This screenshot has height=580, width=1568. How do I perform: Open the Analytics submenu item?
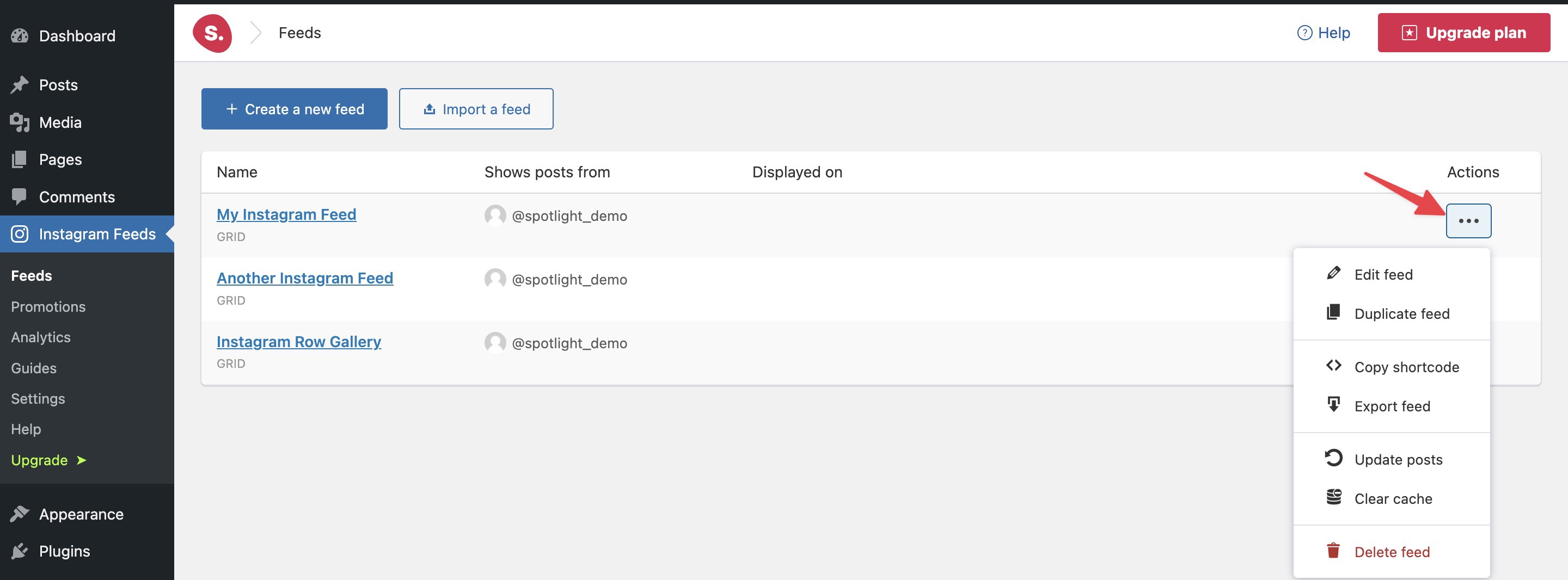click(x=41, y=337)
